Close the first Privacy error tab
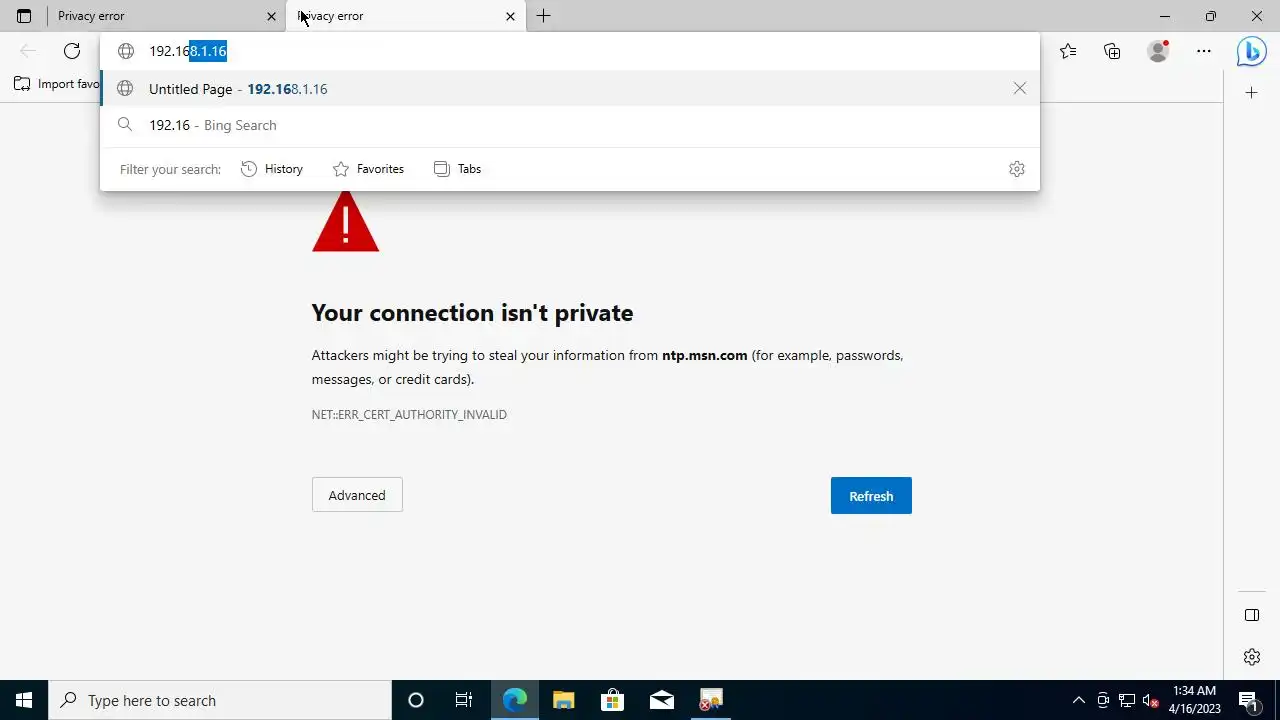 pos(271,16)
